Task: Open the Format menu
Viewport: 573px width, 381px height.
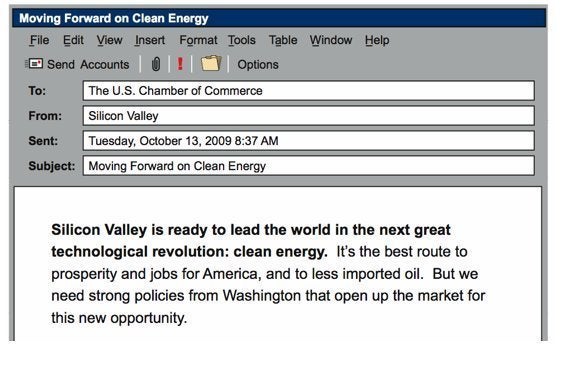Action: [198, 40]
